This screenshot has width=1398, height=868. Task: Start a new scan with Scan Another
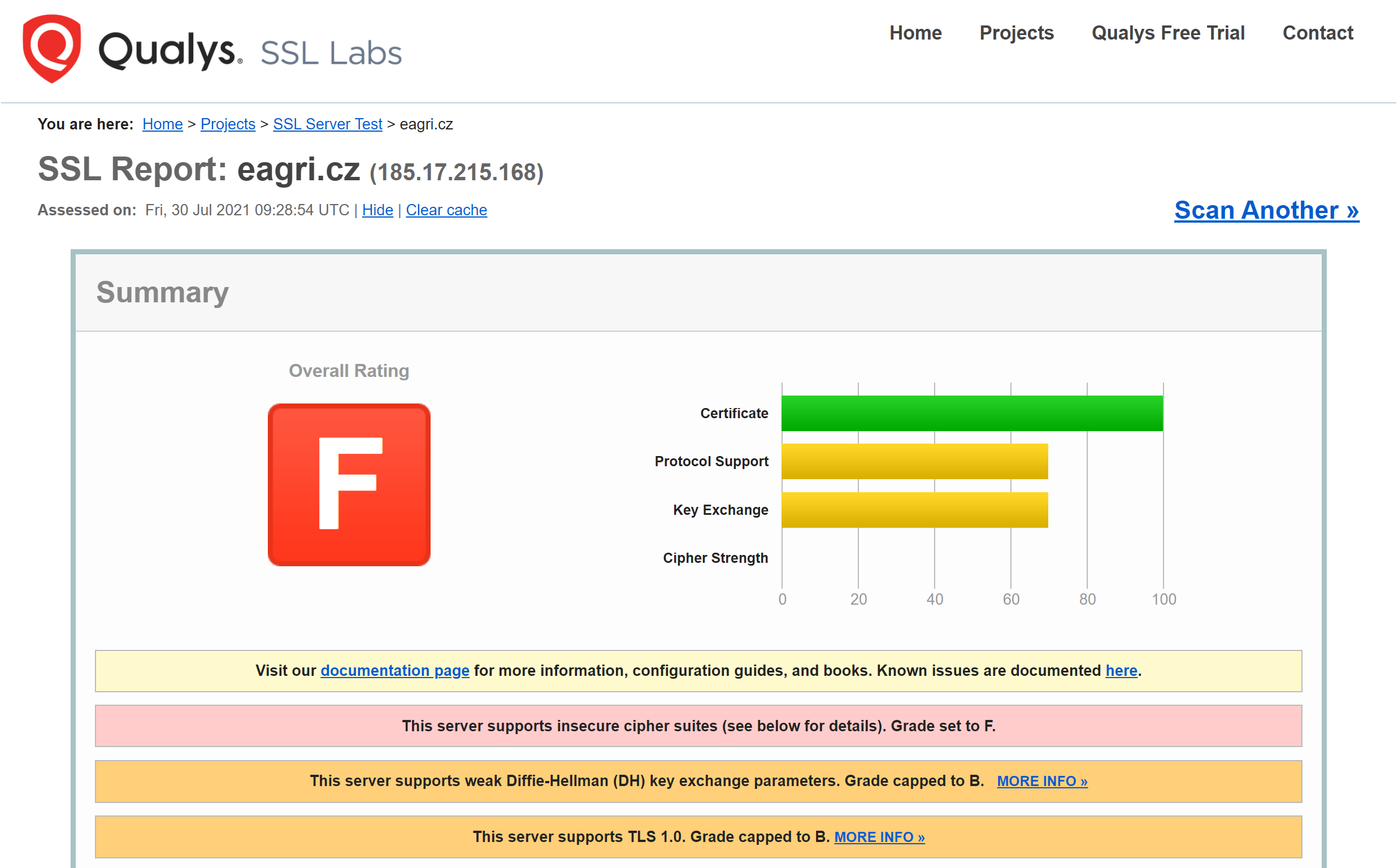pos(1265,210)
